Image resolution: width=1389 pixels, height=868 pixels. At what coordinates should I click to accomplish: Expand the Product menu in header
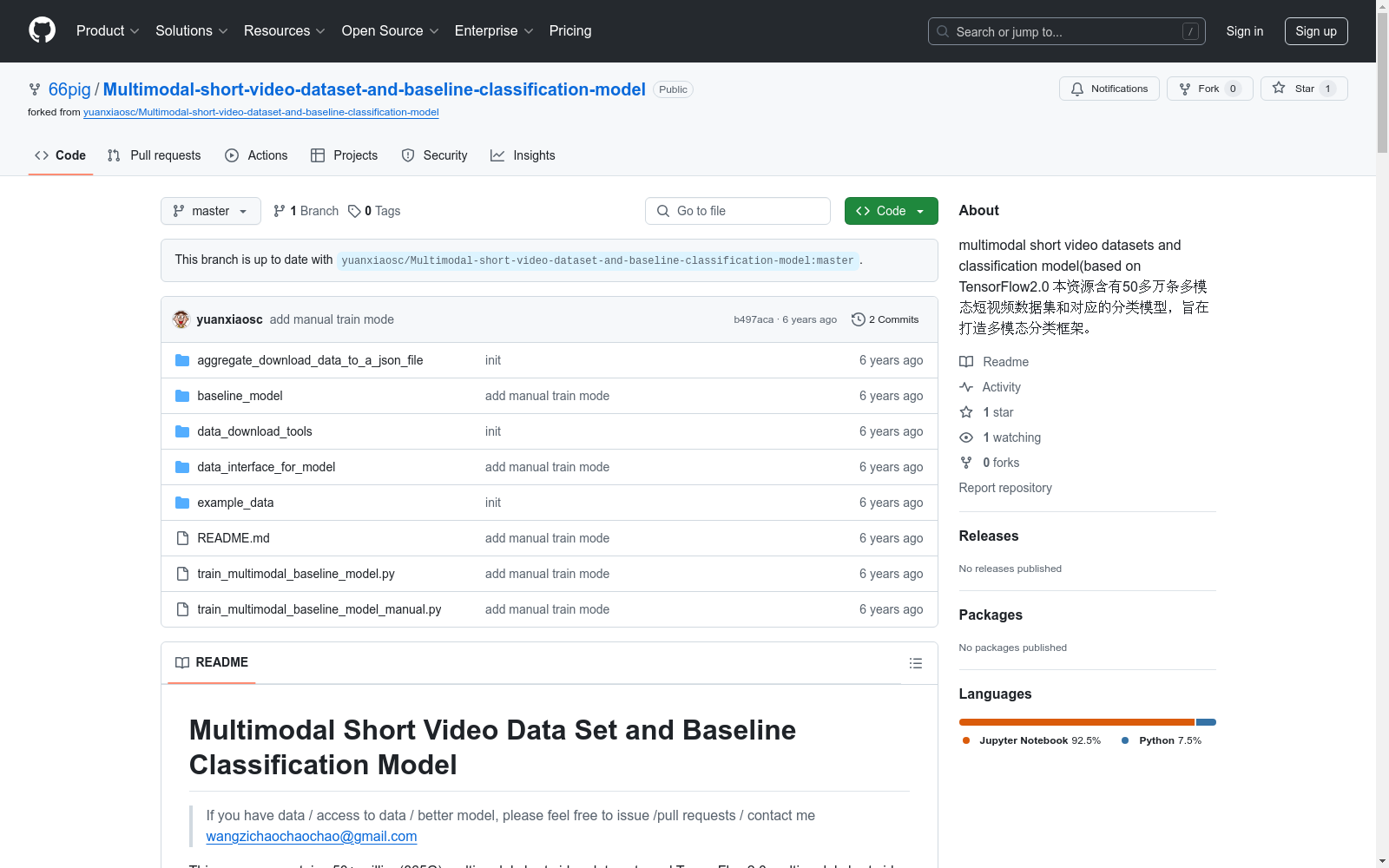108,30
